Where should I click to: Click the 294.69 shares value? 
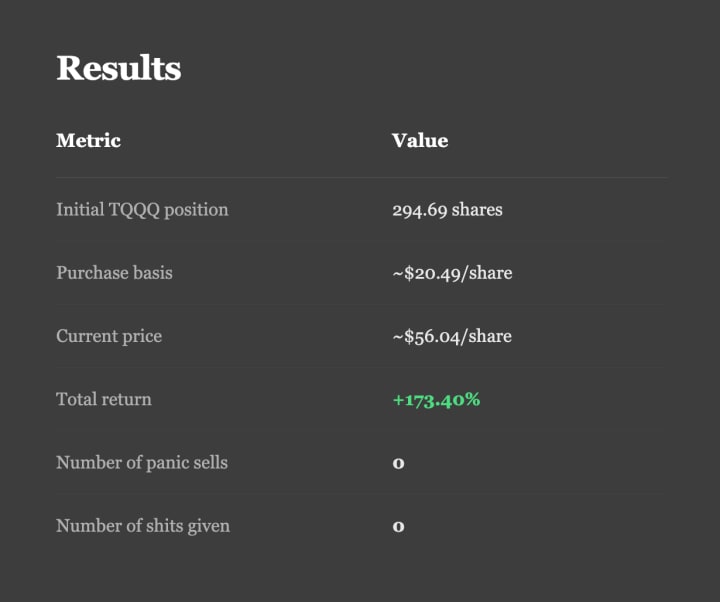[x=447, y=210]
